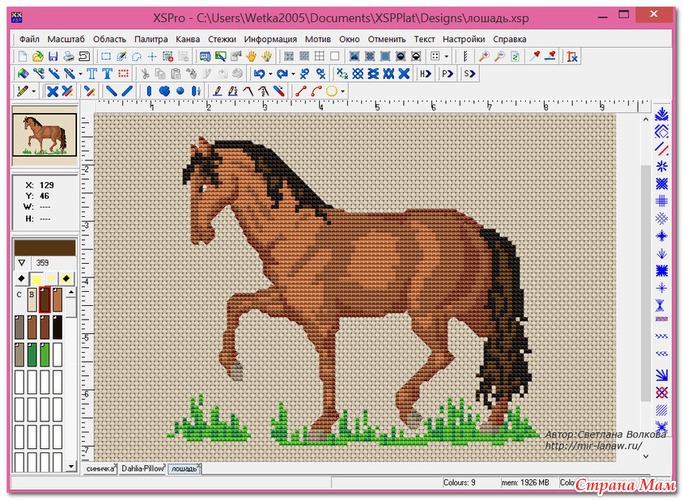Expand the palette triangle next to 359
Image resolution: width=683 pixels, height=500 pixels.
[22, 263]
